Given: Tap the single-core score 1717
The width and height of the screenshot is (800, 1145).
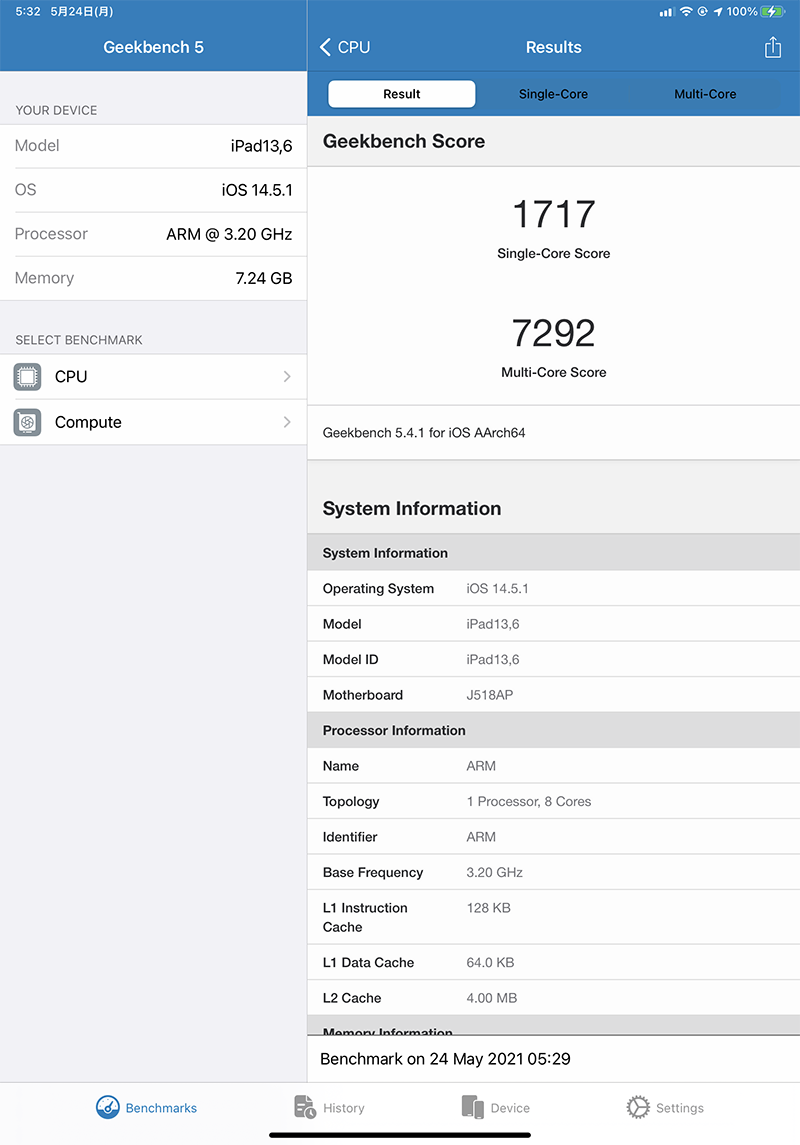Looking at the screenshot, I should pos(554,214).
